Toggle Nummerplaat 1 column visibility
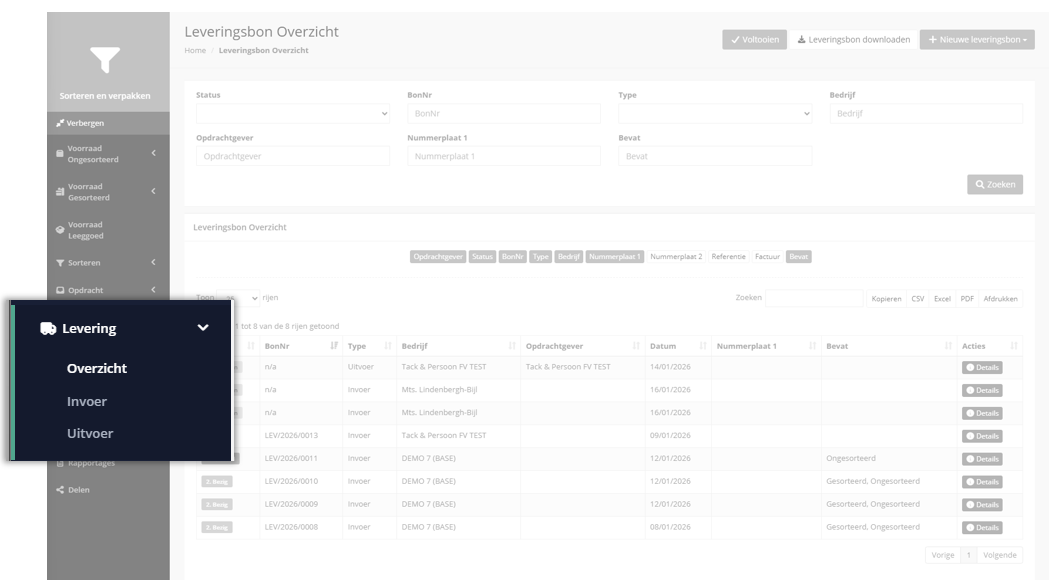 click(615, 257)
